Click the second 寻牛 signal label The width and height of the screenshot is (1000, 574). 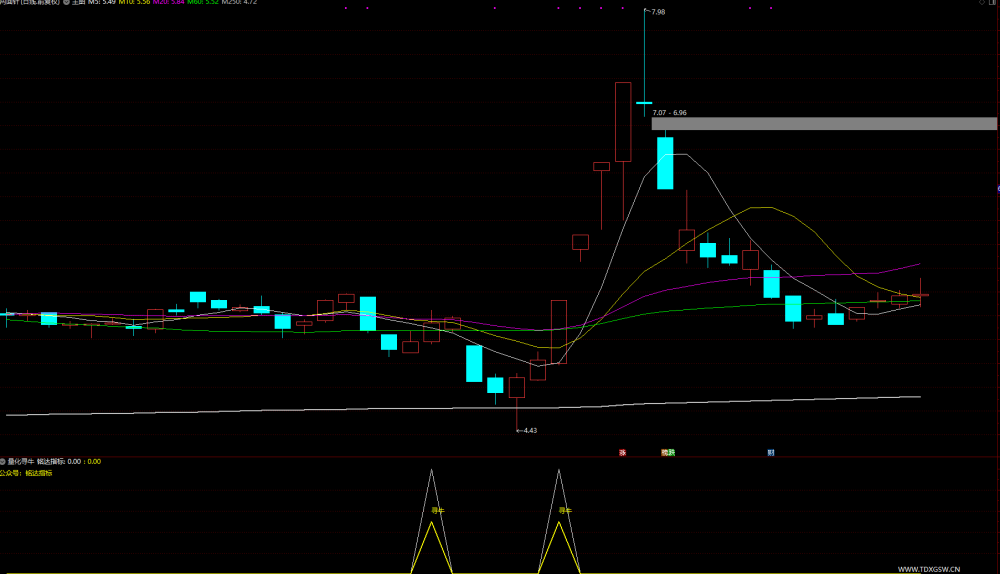pos(565,511)
